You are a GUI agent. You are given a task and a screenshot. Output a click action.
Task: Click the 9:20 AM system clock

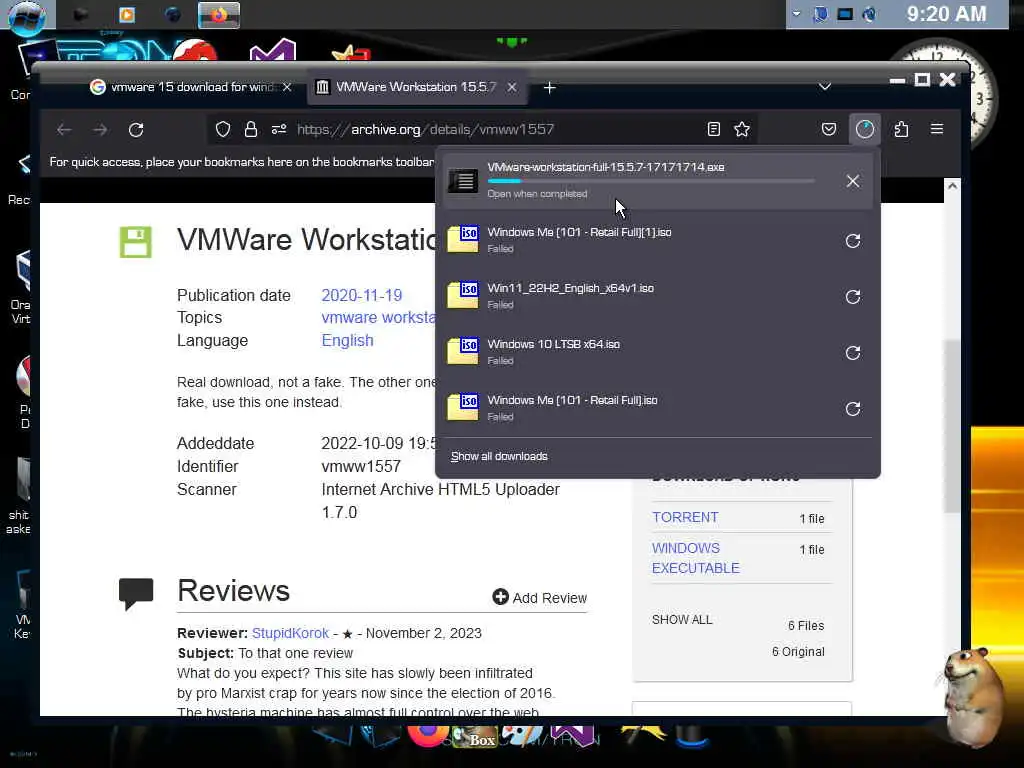pyautogui.click(x=946, y=14)
